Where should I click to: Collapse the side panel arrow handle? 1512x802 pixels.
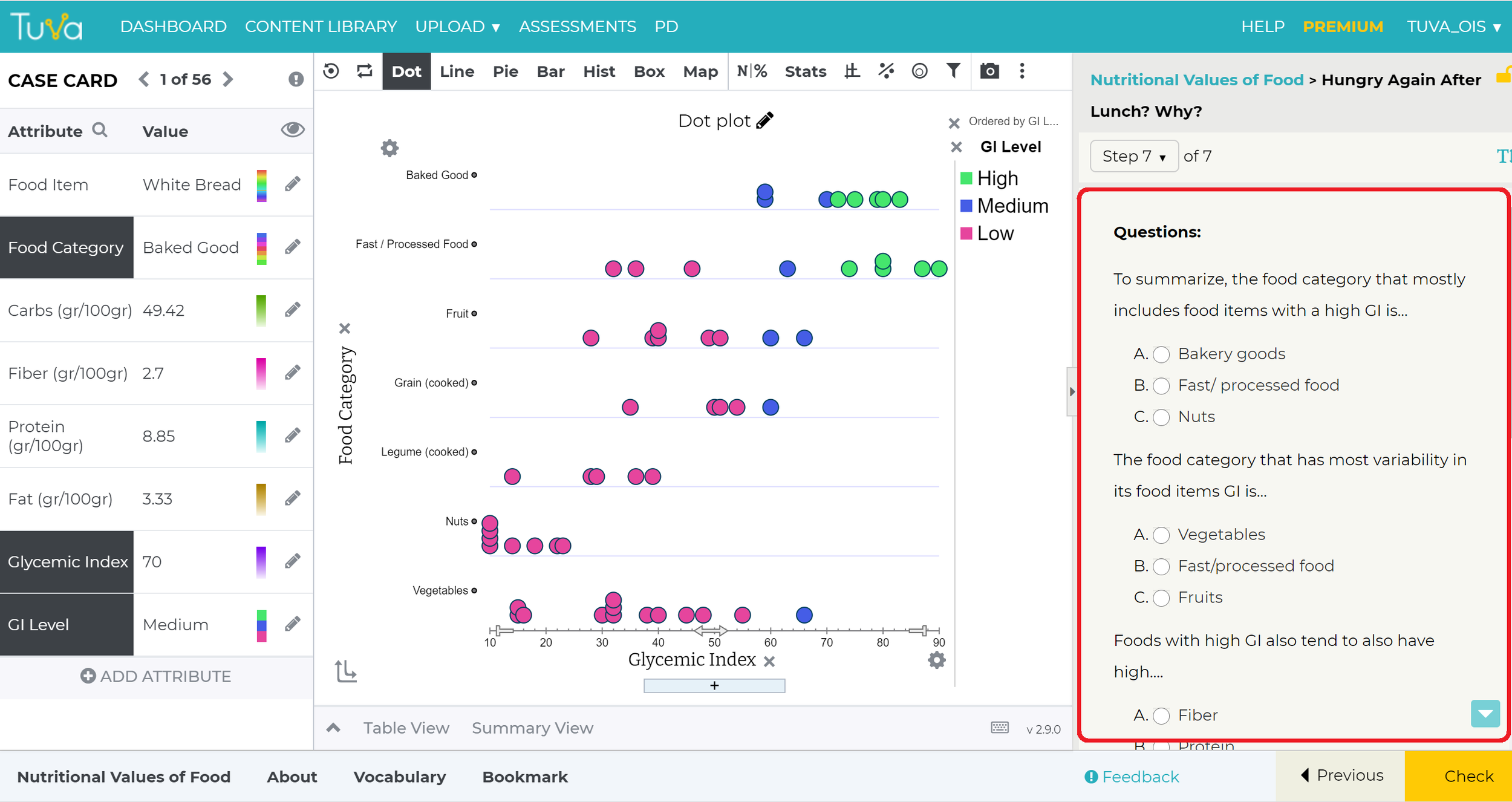click(x=1072, y=391)
